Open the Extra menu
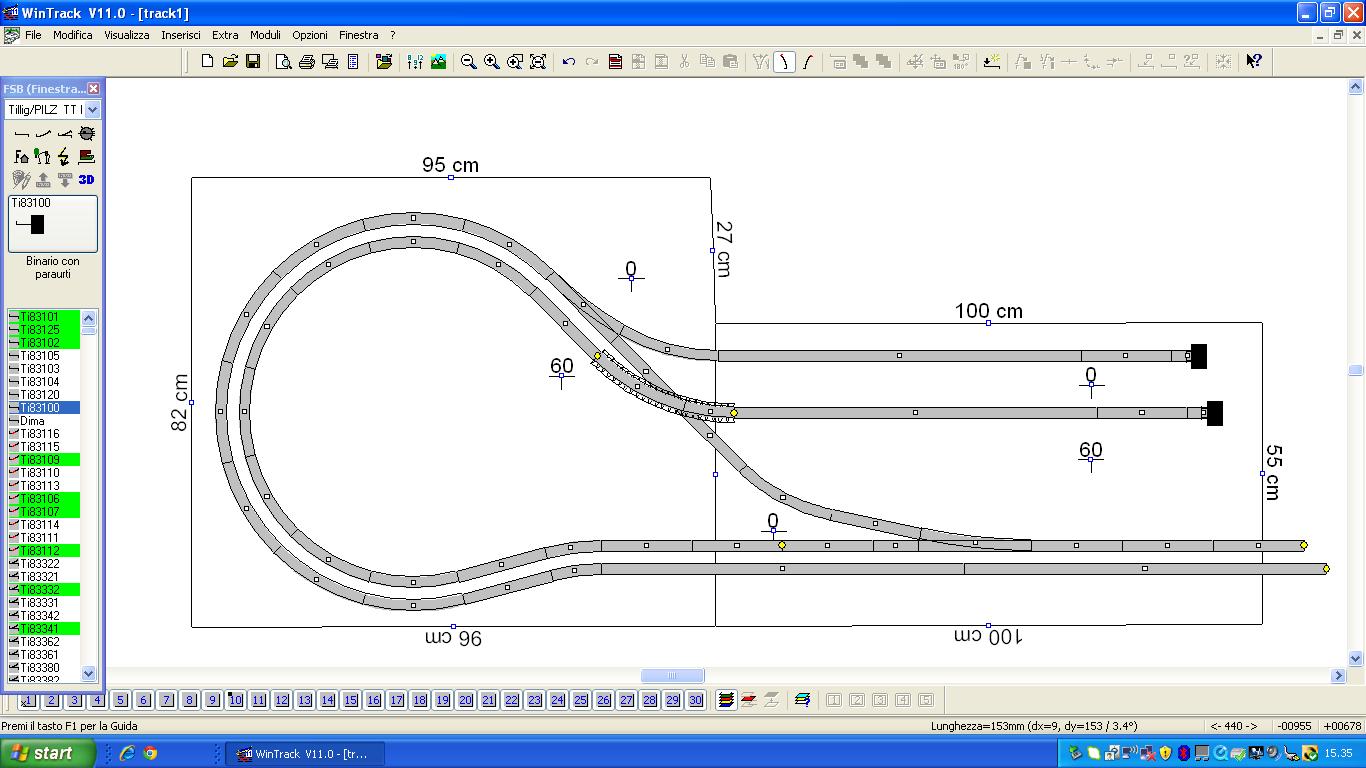The height and width of the screenshot is (768, 1366). (225, 35)
